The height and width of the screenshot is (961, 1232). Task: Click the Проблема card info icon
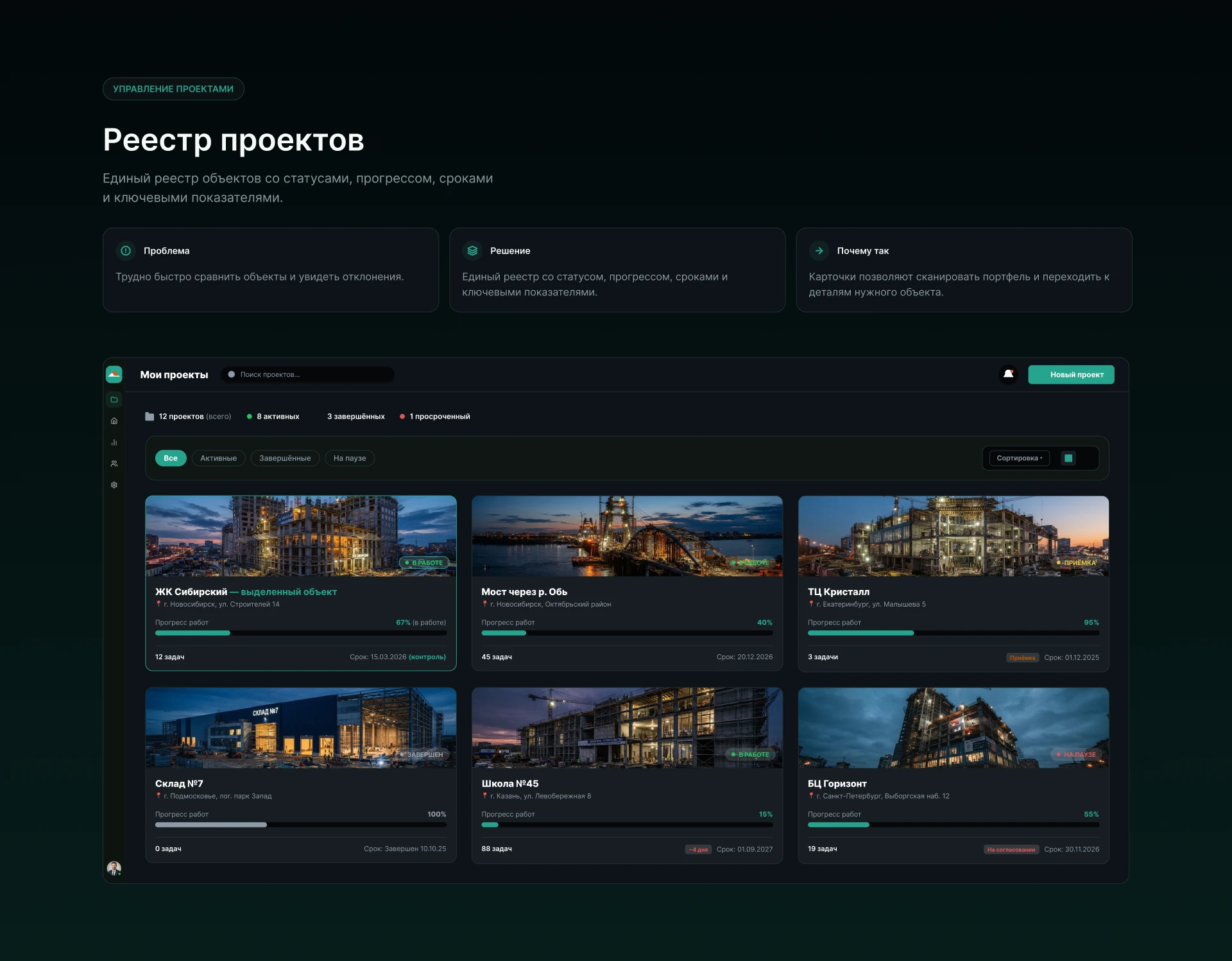pyautogui.click(x=126, y=251)
